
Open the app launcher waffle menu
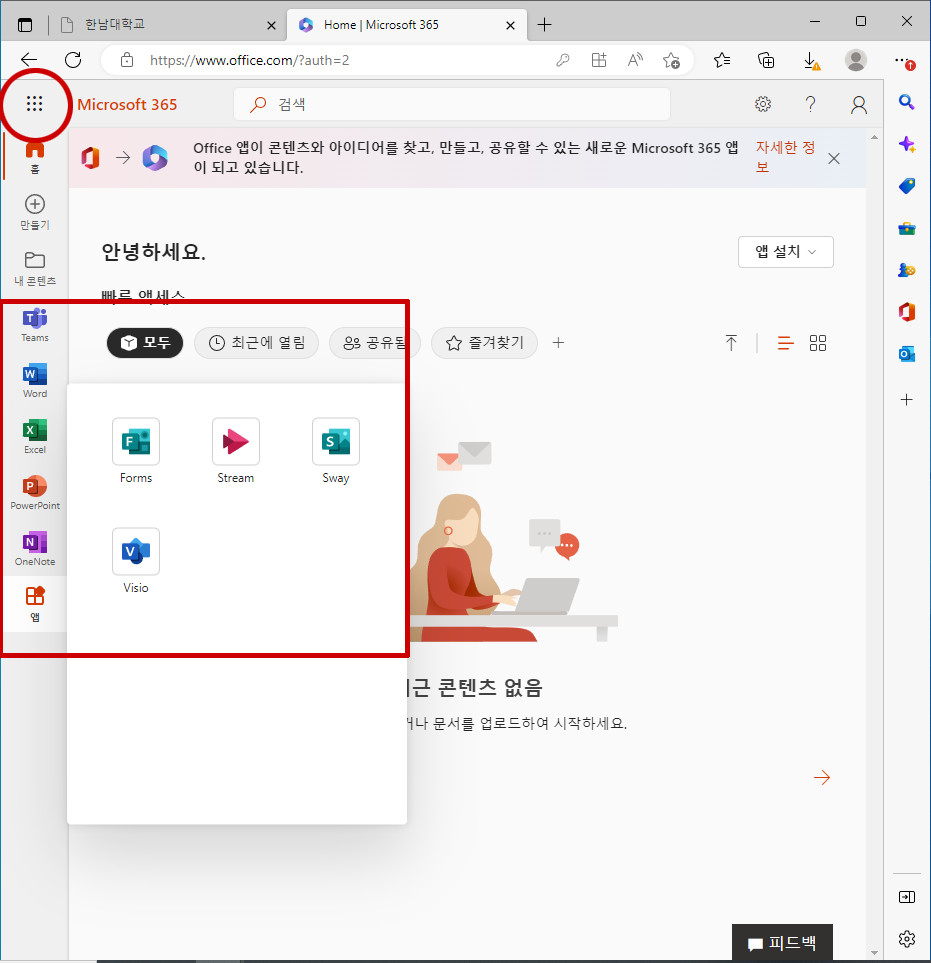(x=34, y=104)
